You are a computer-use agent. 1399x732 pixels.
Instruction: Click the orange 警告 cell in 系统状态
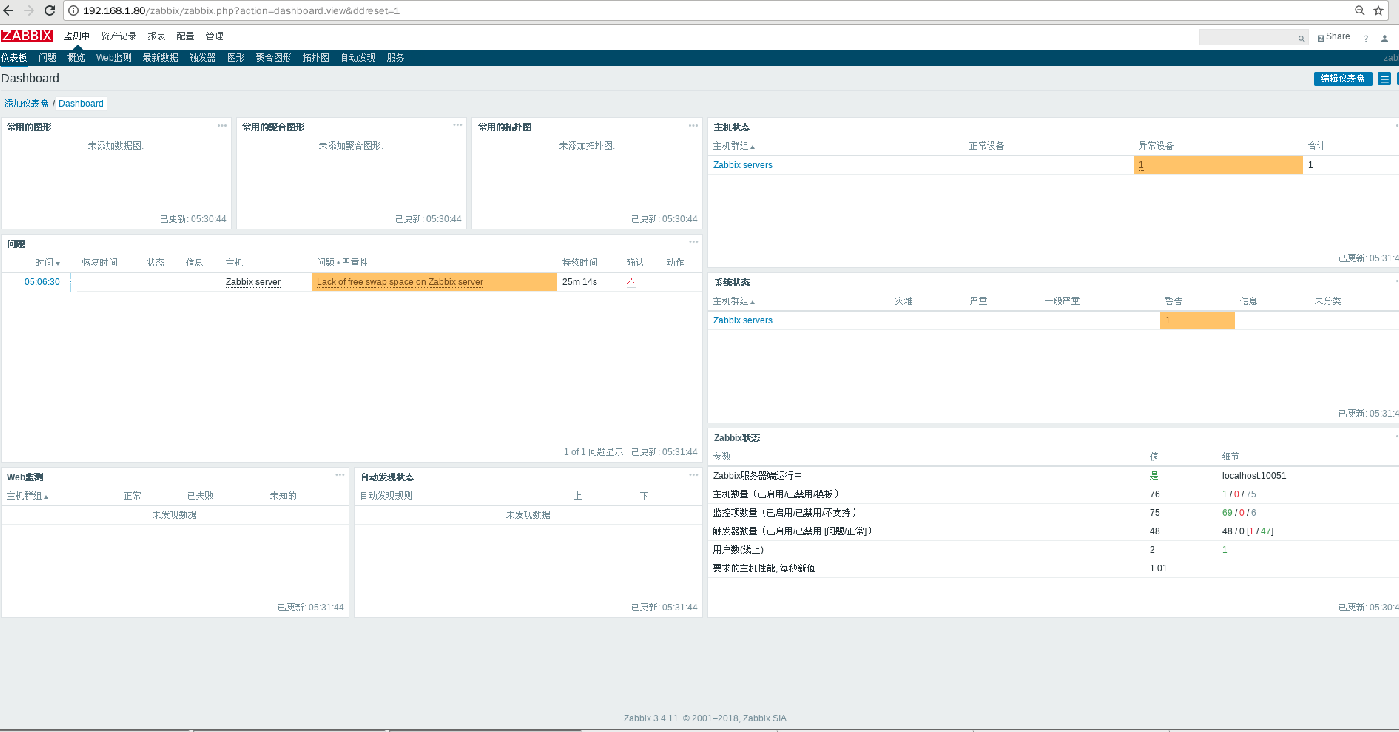tap(1197, 320)
